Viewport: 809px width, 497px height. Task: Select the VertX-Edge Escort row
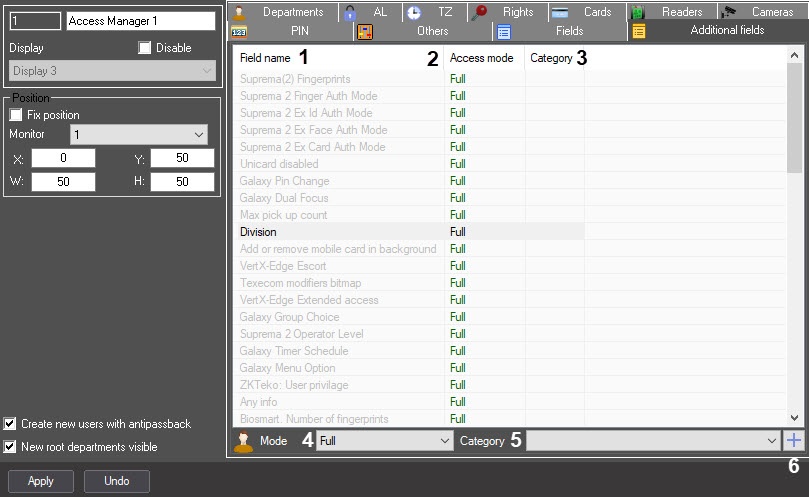coord(409,266)
